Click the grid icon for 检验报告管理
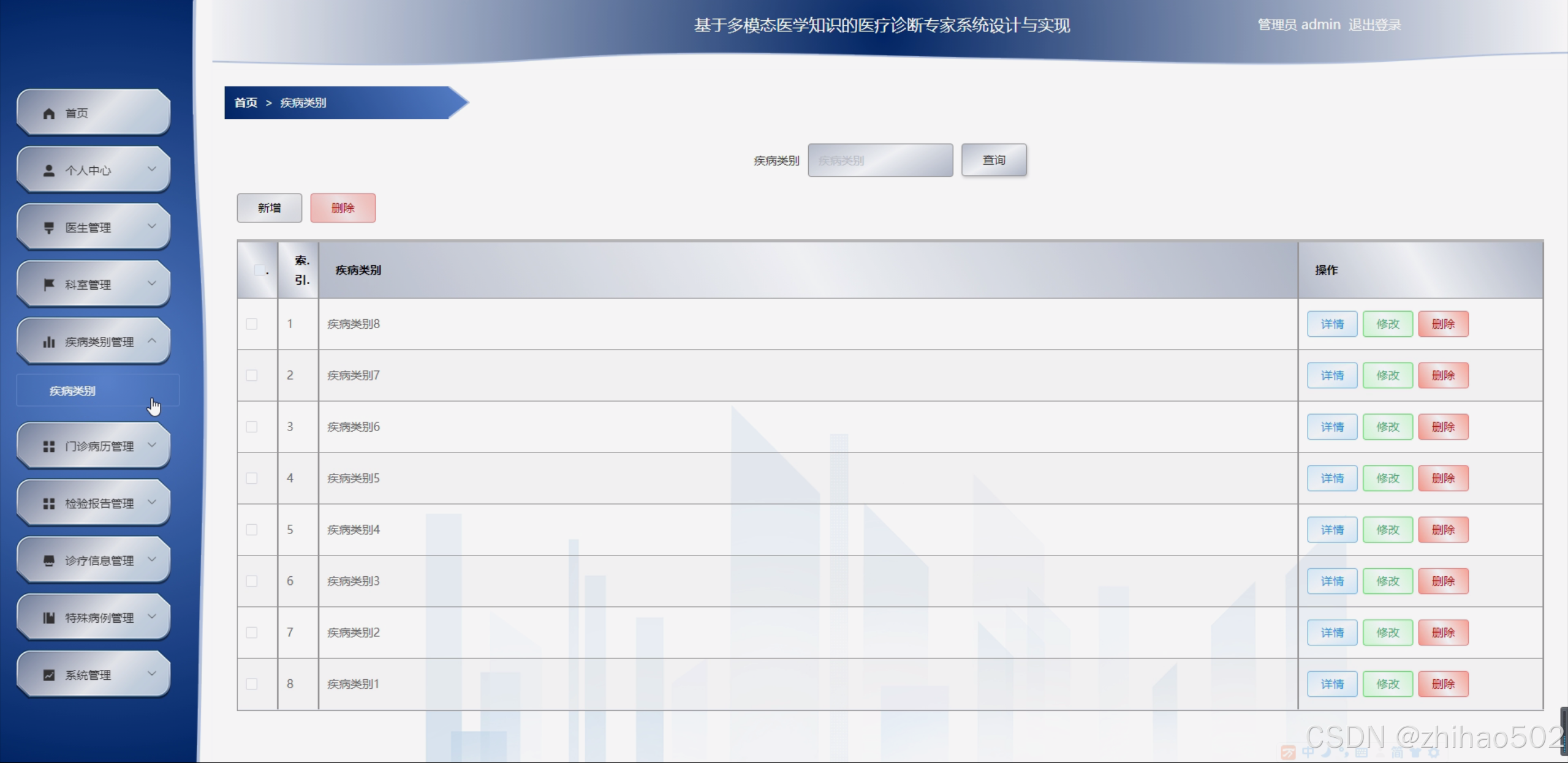Image resolution: width=1568 pixels, height=763 pixels. tap(49, 503)
